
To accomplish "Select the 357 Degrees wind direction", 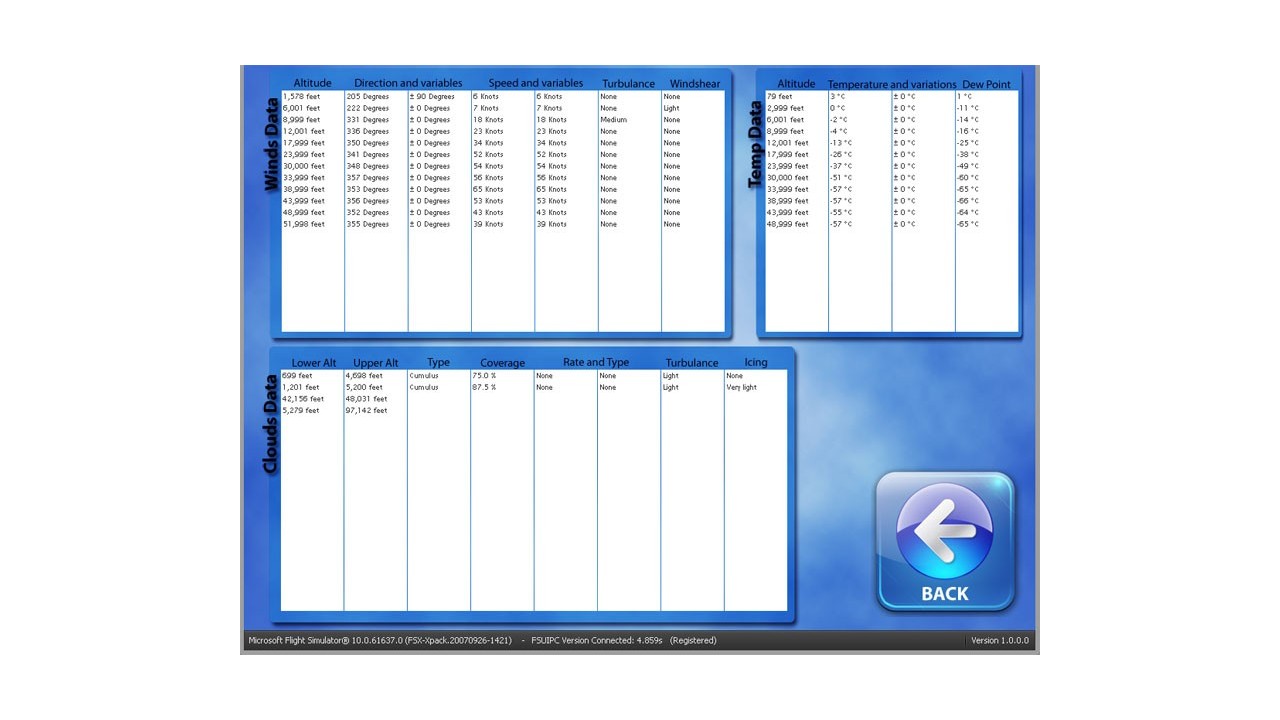I will (368, 178).
